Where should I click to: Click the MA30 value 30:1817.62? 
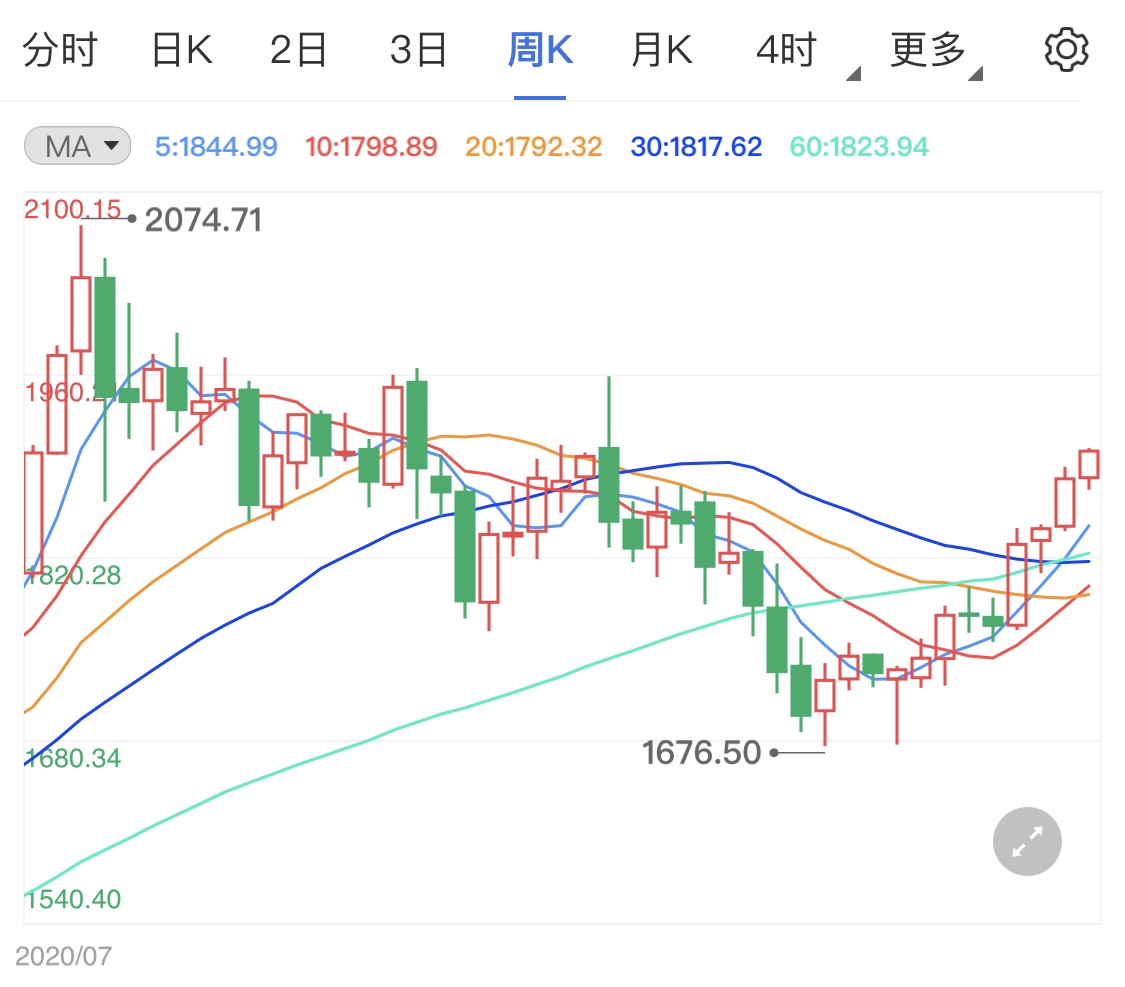696,147
